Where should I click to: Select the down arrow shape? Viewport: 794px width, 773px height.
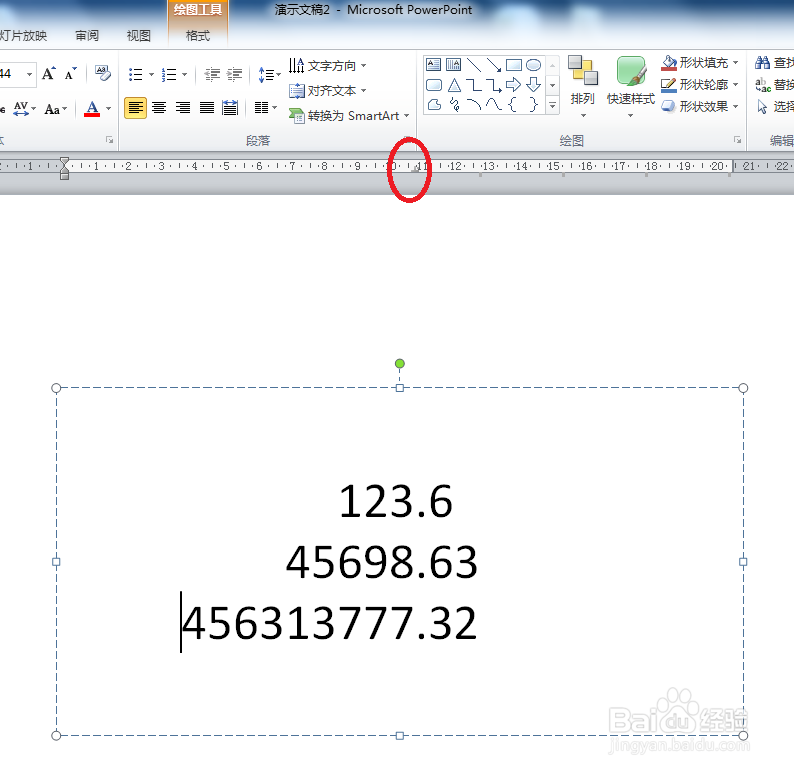coord(533,85)
